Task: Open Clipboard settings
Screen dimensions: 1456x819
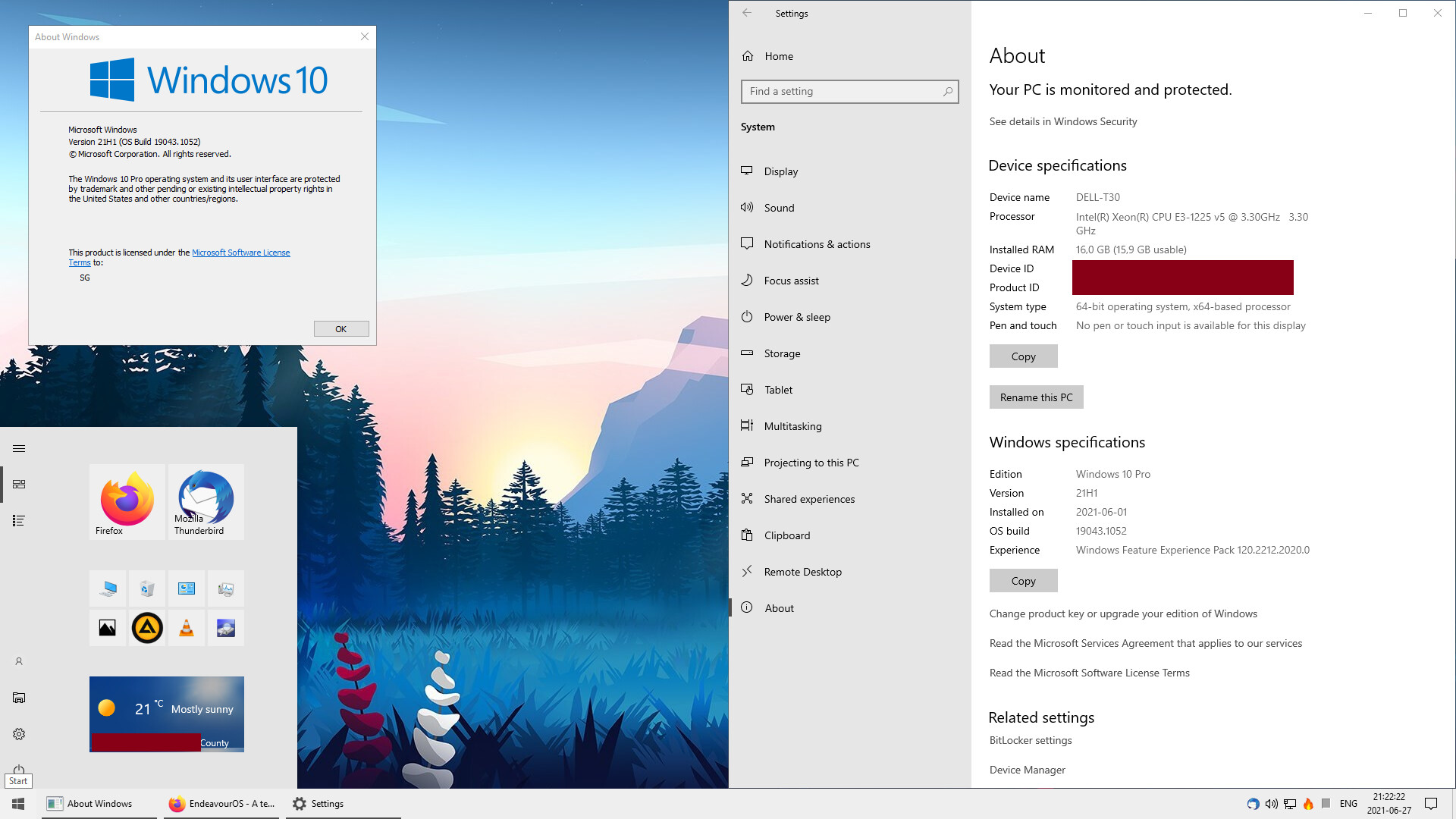Action: click(850, 535)
